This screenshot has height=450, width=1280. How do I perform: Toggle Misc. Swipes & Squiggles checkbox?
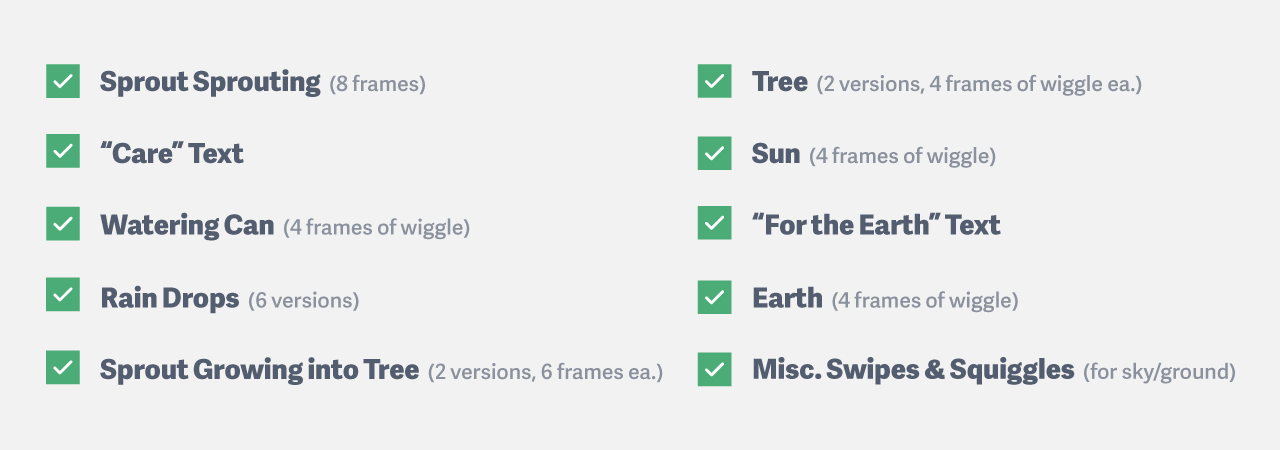pyautogui.click(x=714, y=369)
